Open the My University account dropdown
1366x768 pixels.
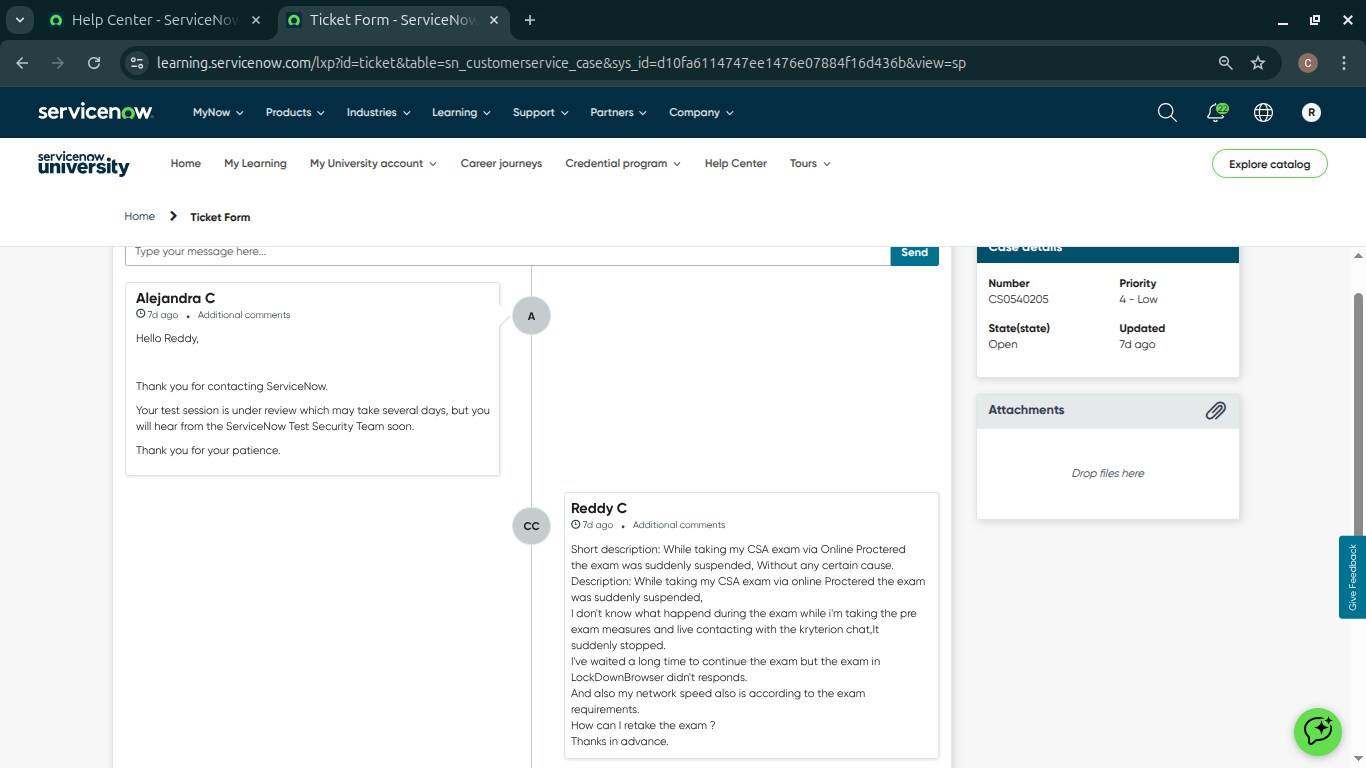click(x=373, y=164)
